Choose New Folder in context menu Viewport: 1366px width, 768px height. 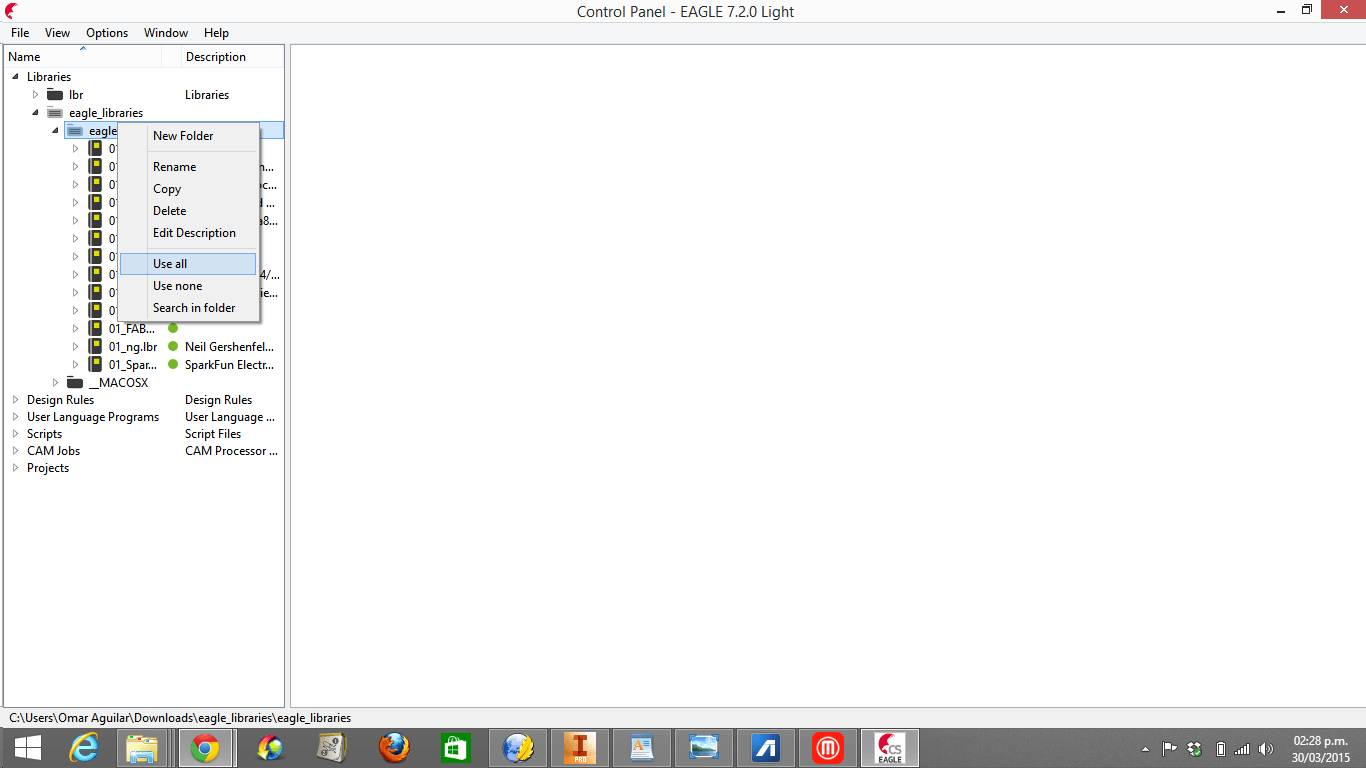click(188, 136)
